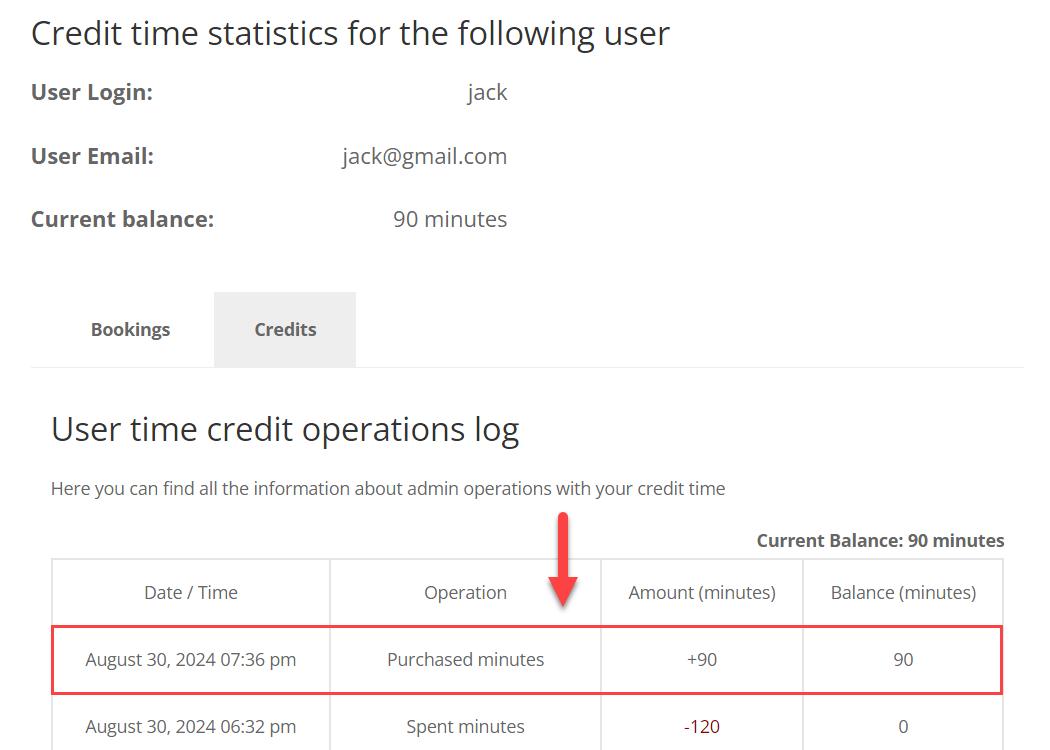
Task: Click the '0' balance cell in Spent row
Action: 903,727
